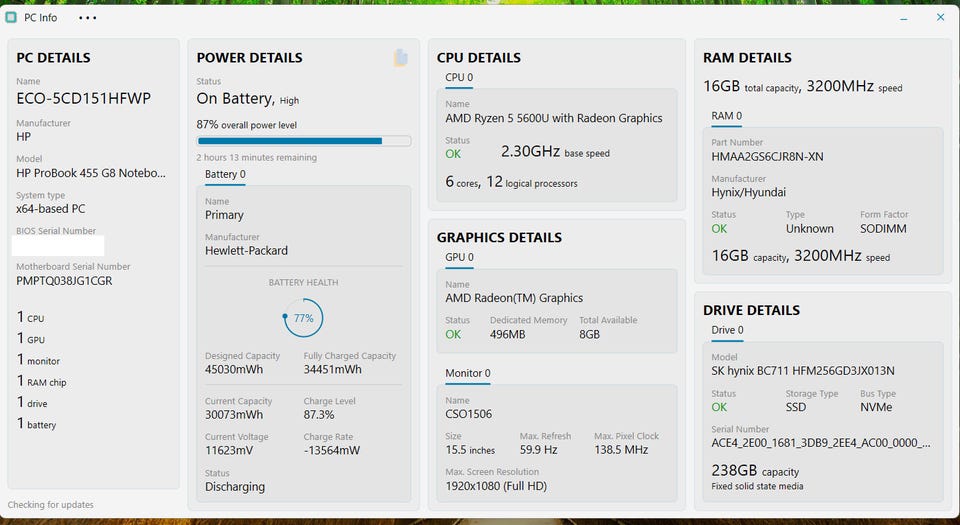This screenshot has height=525, width=960.
Task: Click the Checking for updates status
Action: coord(50,505)
